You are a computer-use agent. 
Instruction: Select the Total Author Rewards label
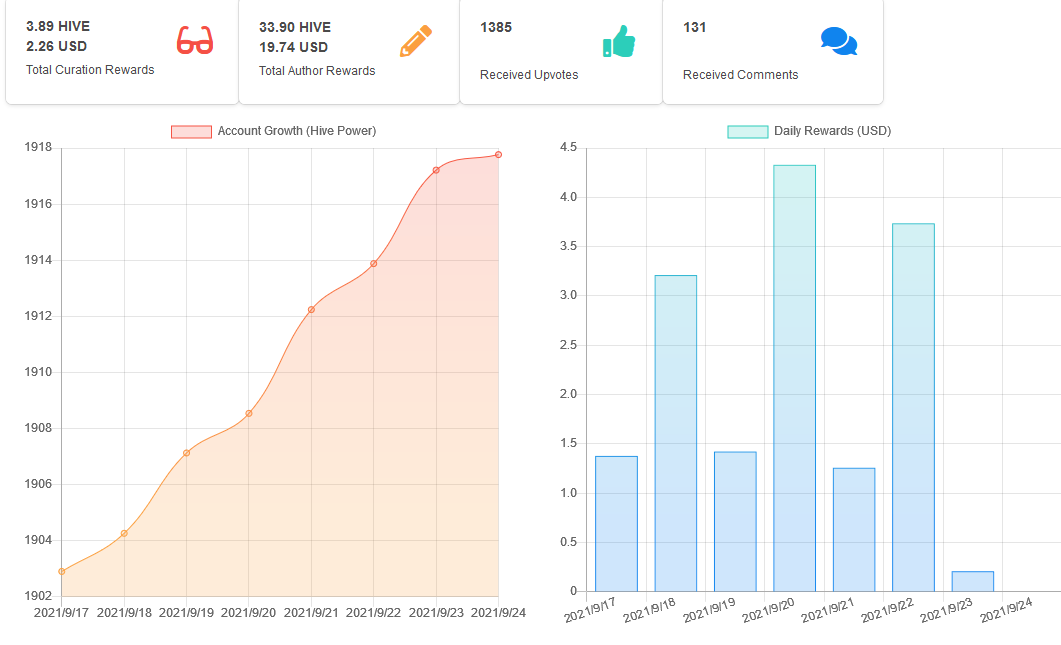click(x=317, y=70)
